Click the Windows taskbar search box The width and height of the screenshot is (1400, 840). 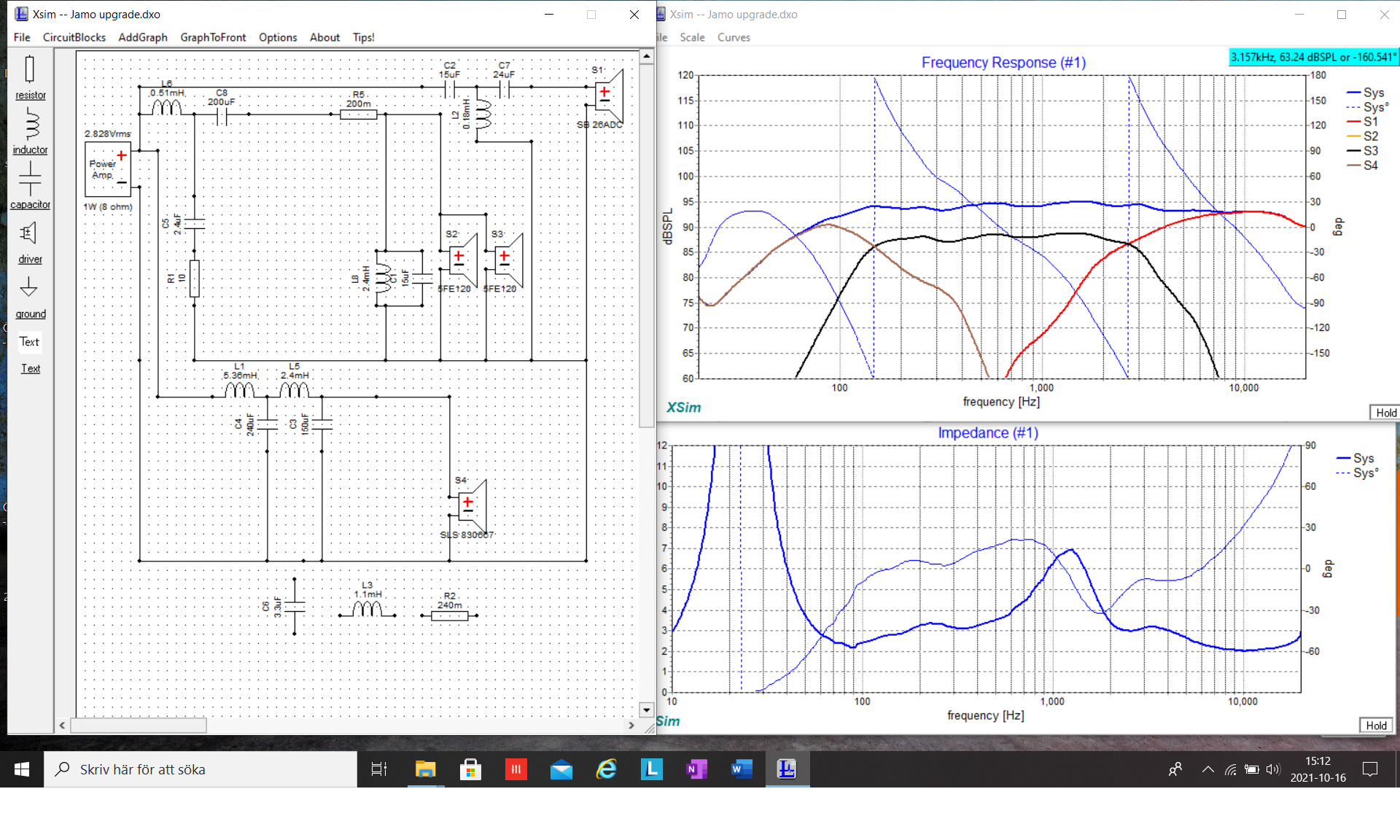tap(201, 769)
